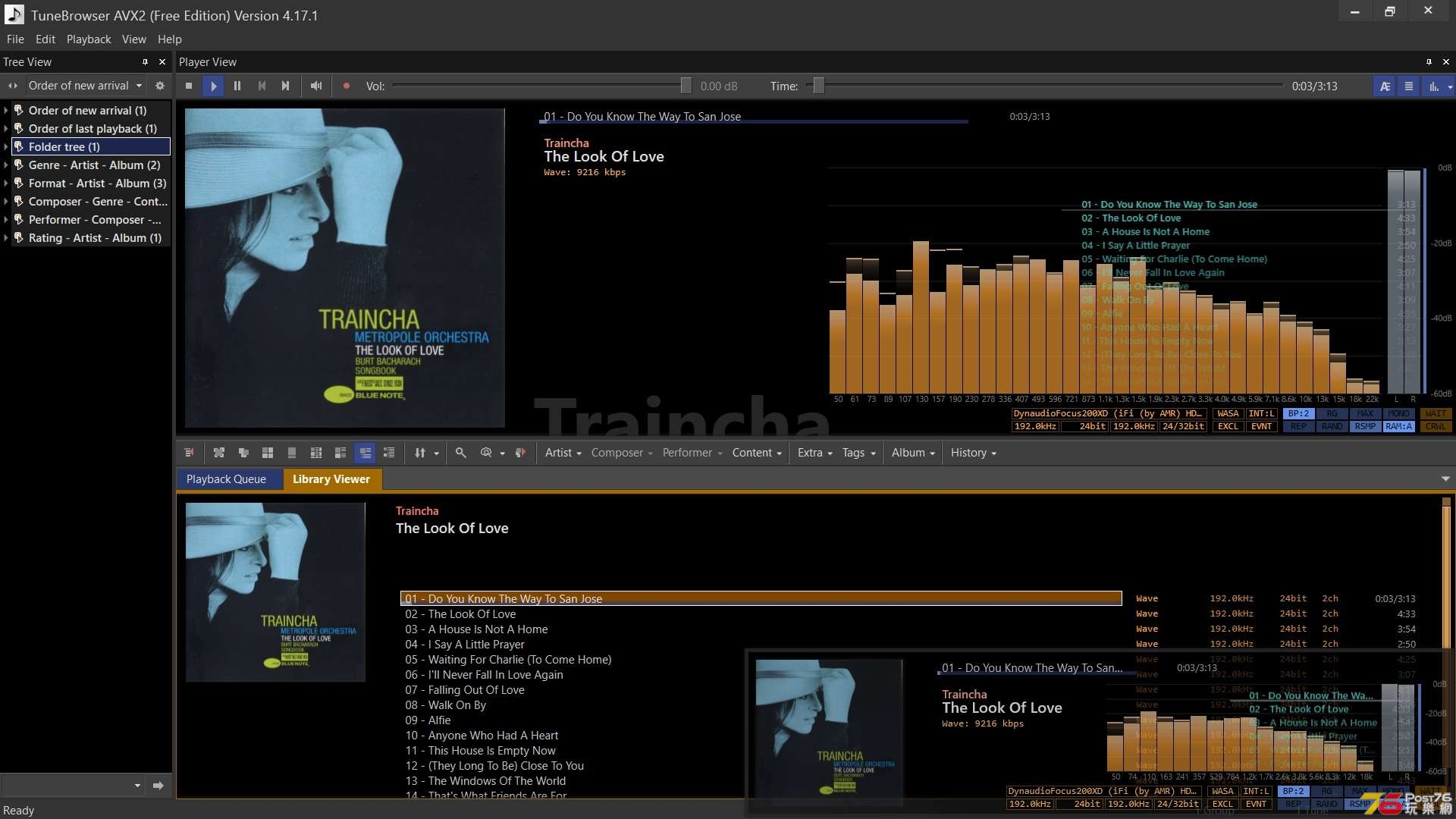1456x819 pixels.
Task: Skip to the previous track
Action: click(262, 86)
